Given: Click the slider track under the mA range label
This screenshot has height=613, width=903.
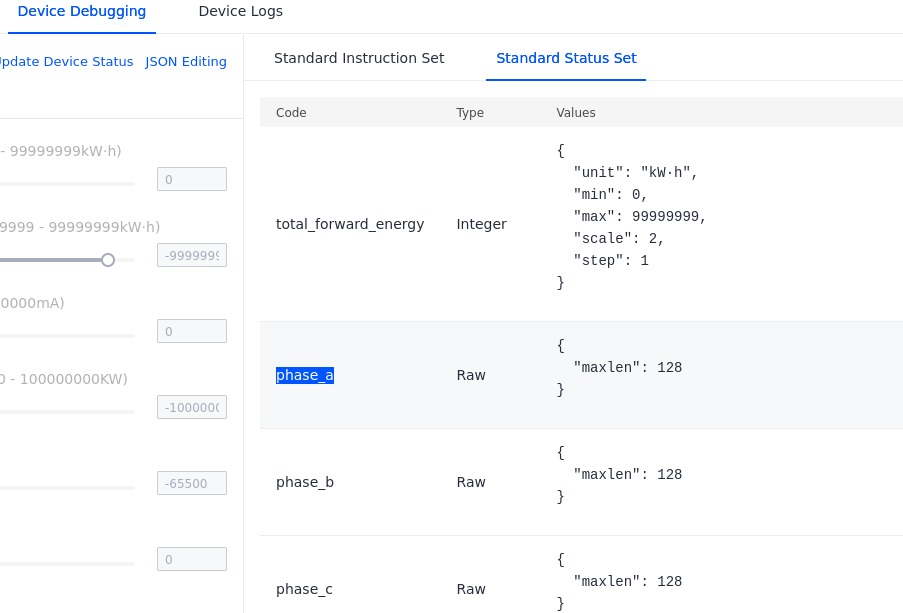Looking at the screenshot, I should (66, 336).
